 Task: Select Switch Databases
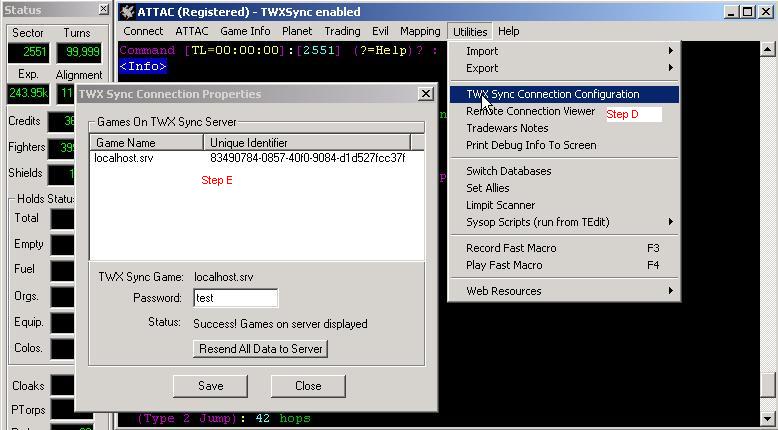(564, 171)
